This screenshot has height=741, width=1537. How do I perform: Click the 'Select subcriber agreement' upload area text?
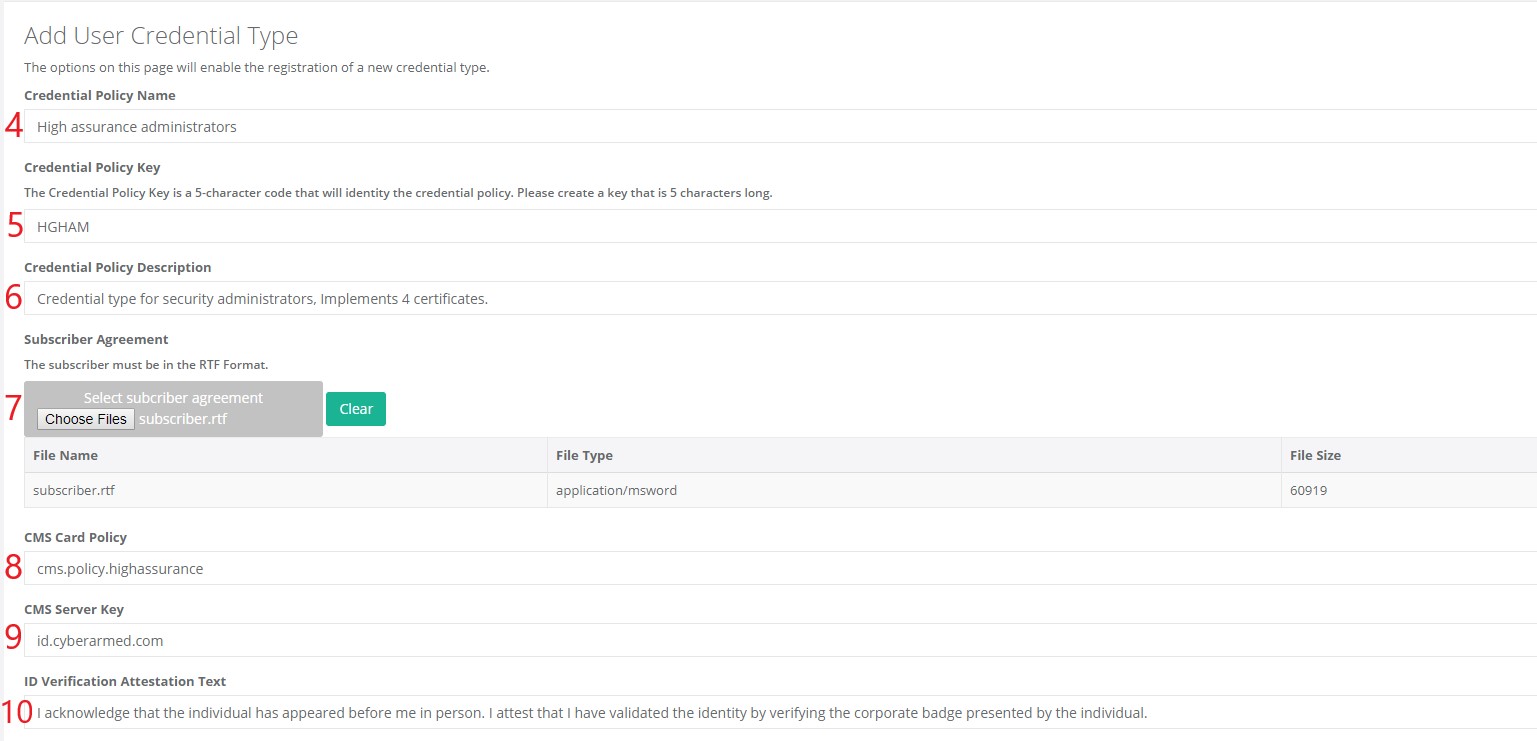coord(173,398)
